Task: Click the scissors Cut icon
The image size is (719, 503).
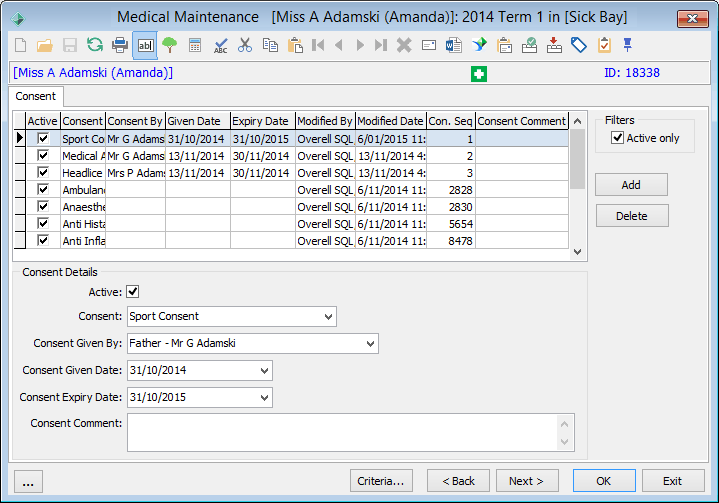Action: [x=245, y=45]
